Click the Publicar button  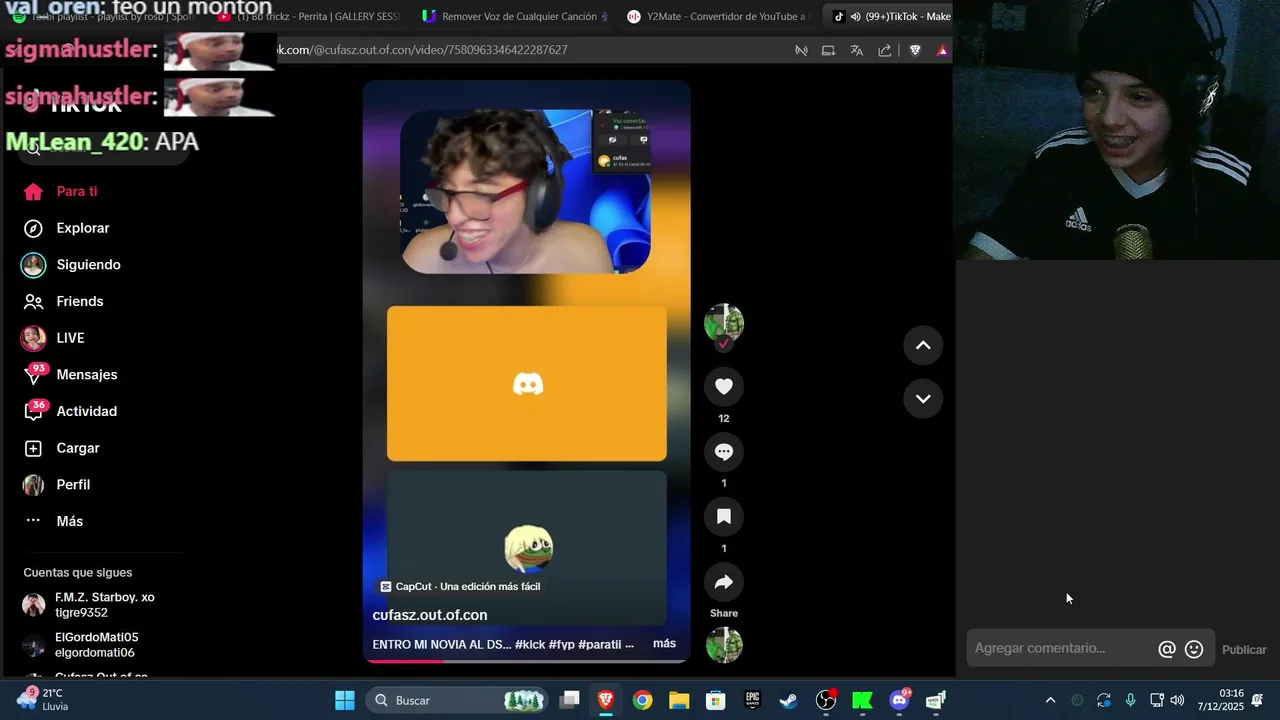tap(1244, 650)
